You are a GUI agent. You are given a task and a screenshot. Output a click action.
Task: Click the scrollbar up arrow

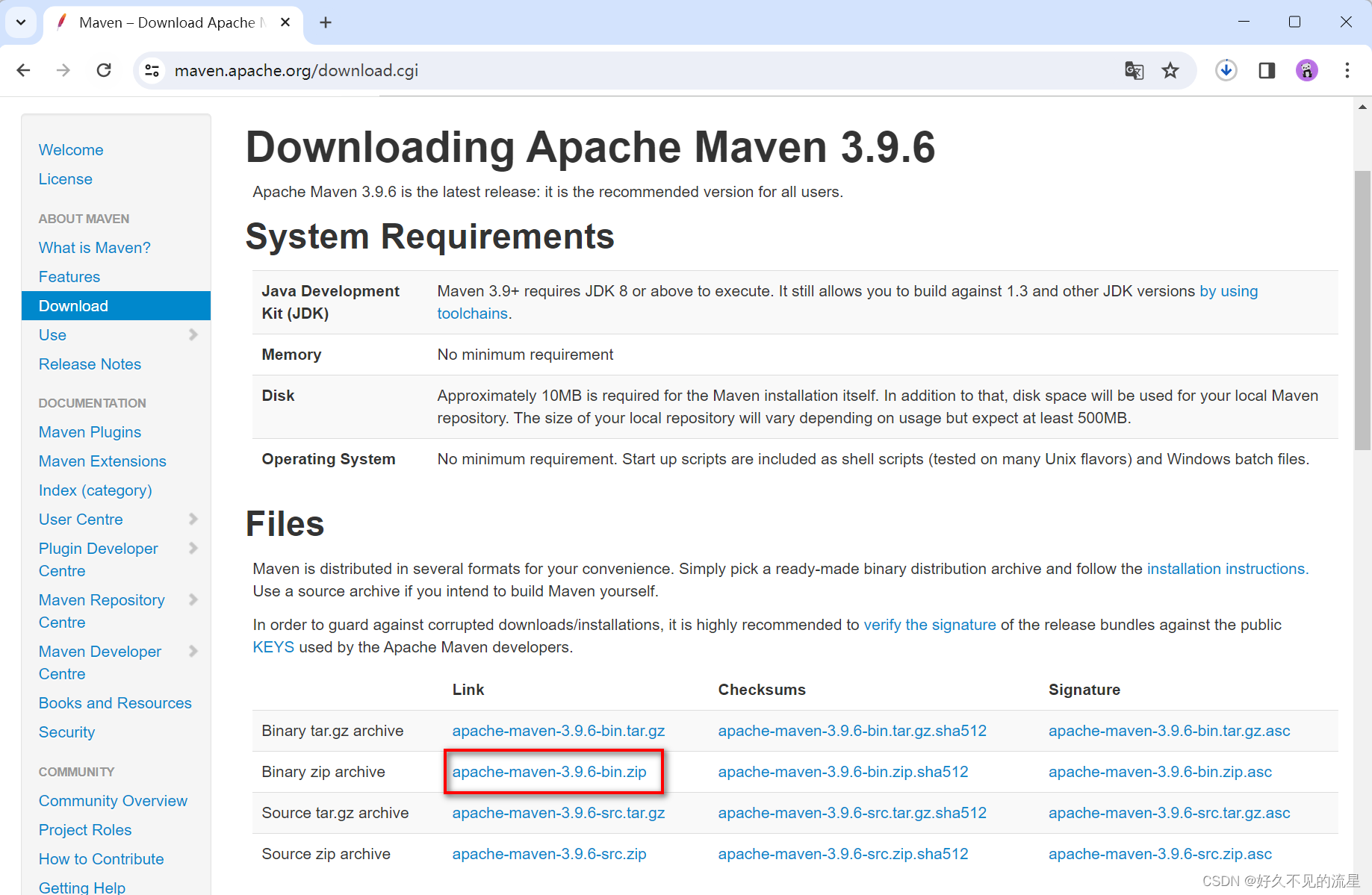1362,107
